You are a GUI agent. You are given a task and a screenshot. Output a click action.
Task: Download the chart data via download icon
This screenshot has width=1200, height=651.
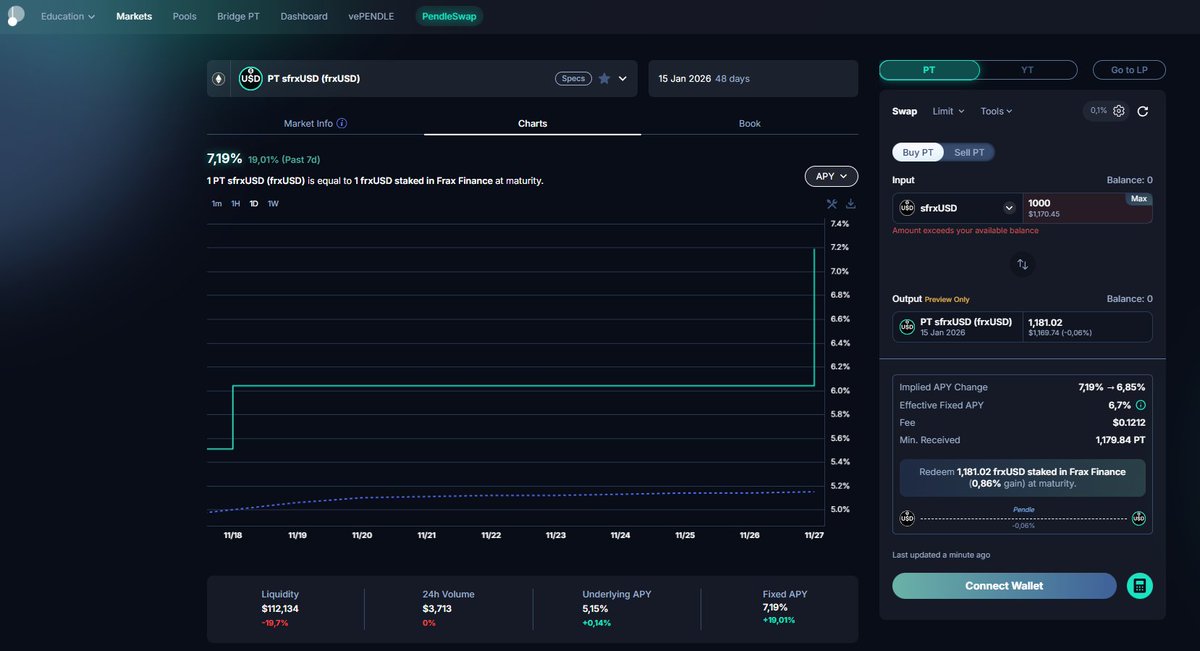pos(849,203)
